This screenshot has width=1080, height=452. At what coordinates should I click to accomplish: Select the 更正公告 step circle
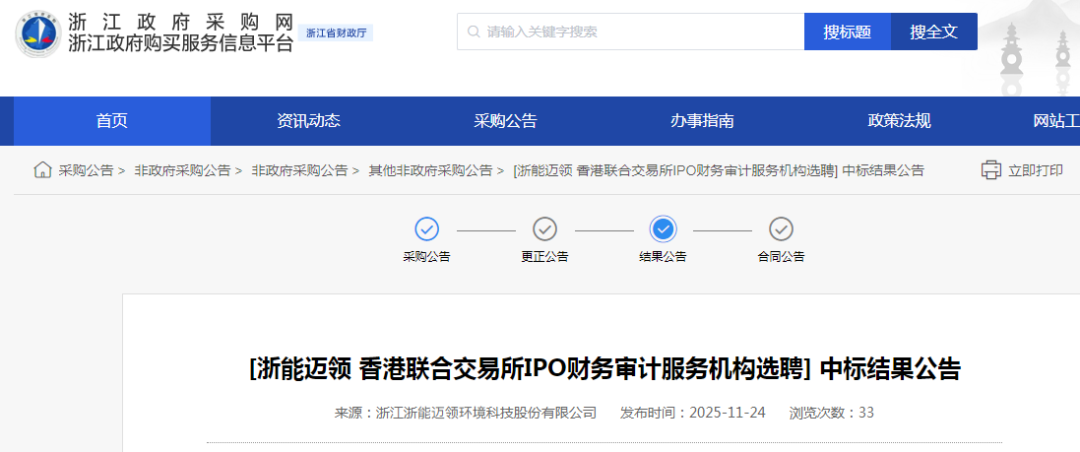[x=545, y=229]
